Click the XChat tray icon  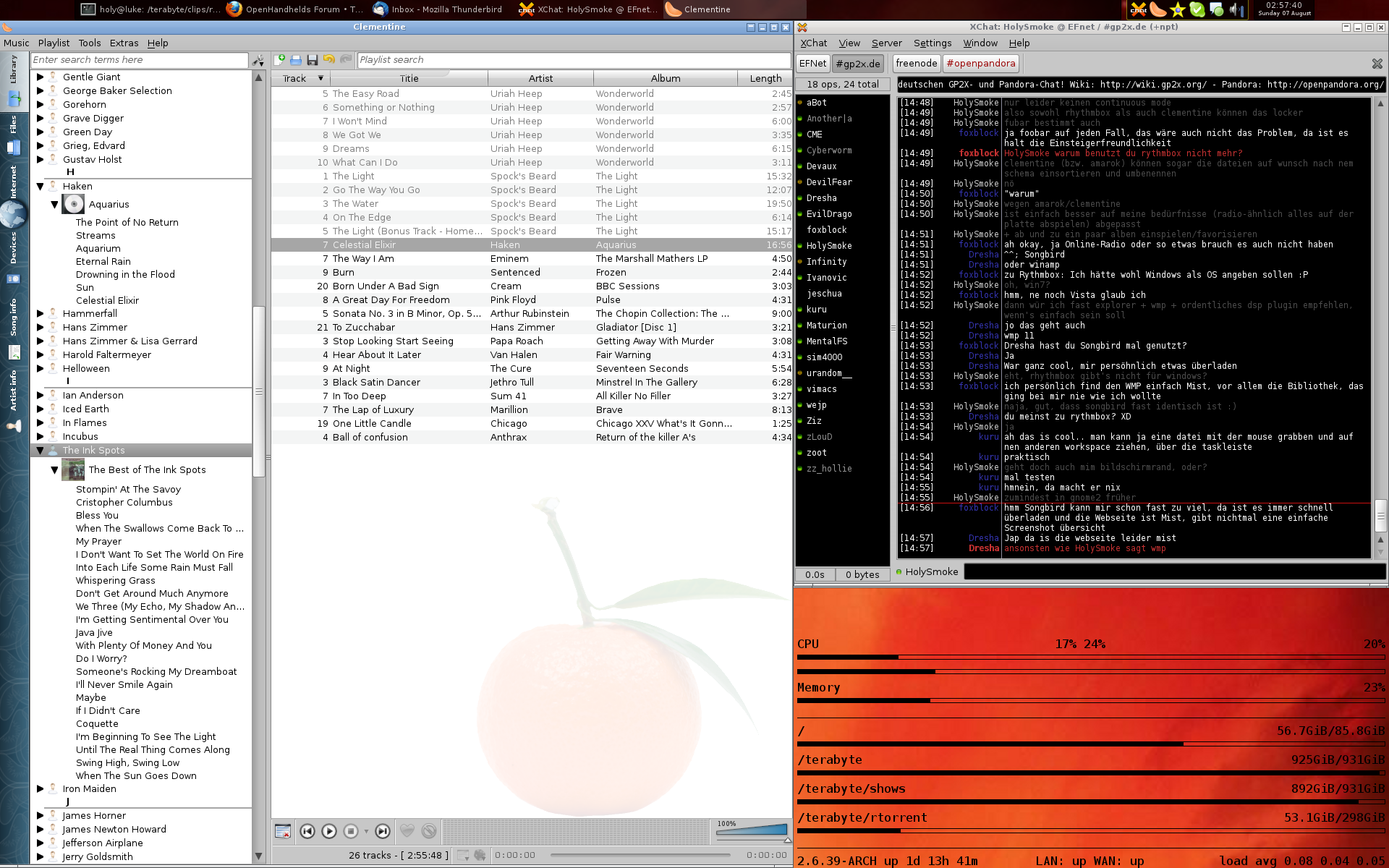point(1139,9)
